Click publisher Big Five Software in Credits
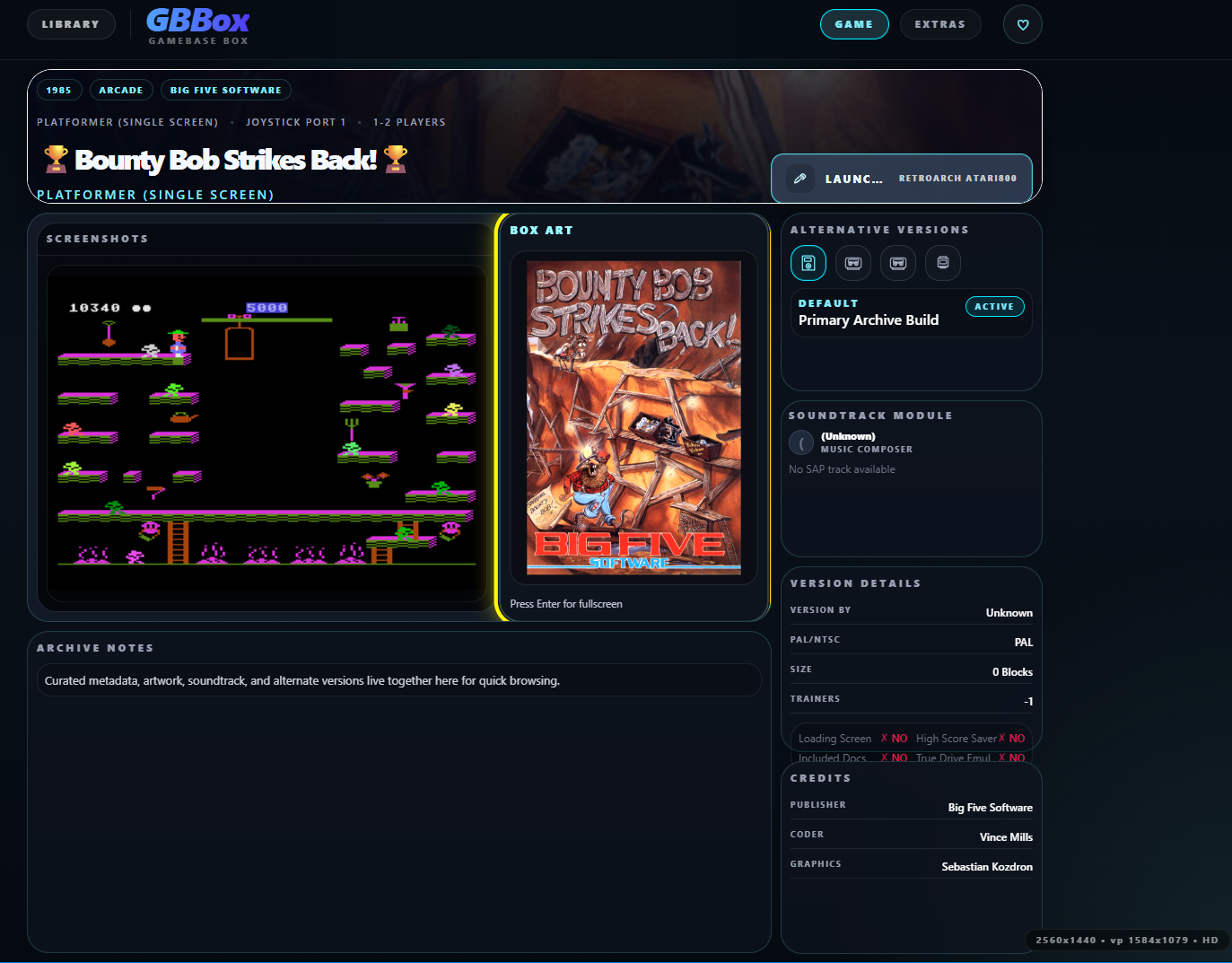This screenshot has width=1232, height=963. point(990,808)
